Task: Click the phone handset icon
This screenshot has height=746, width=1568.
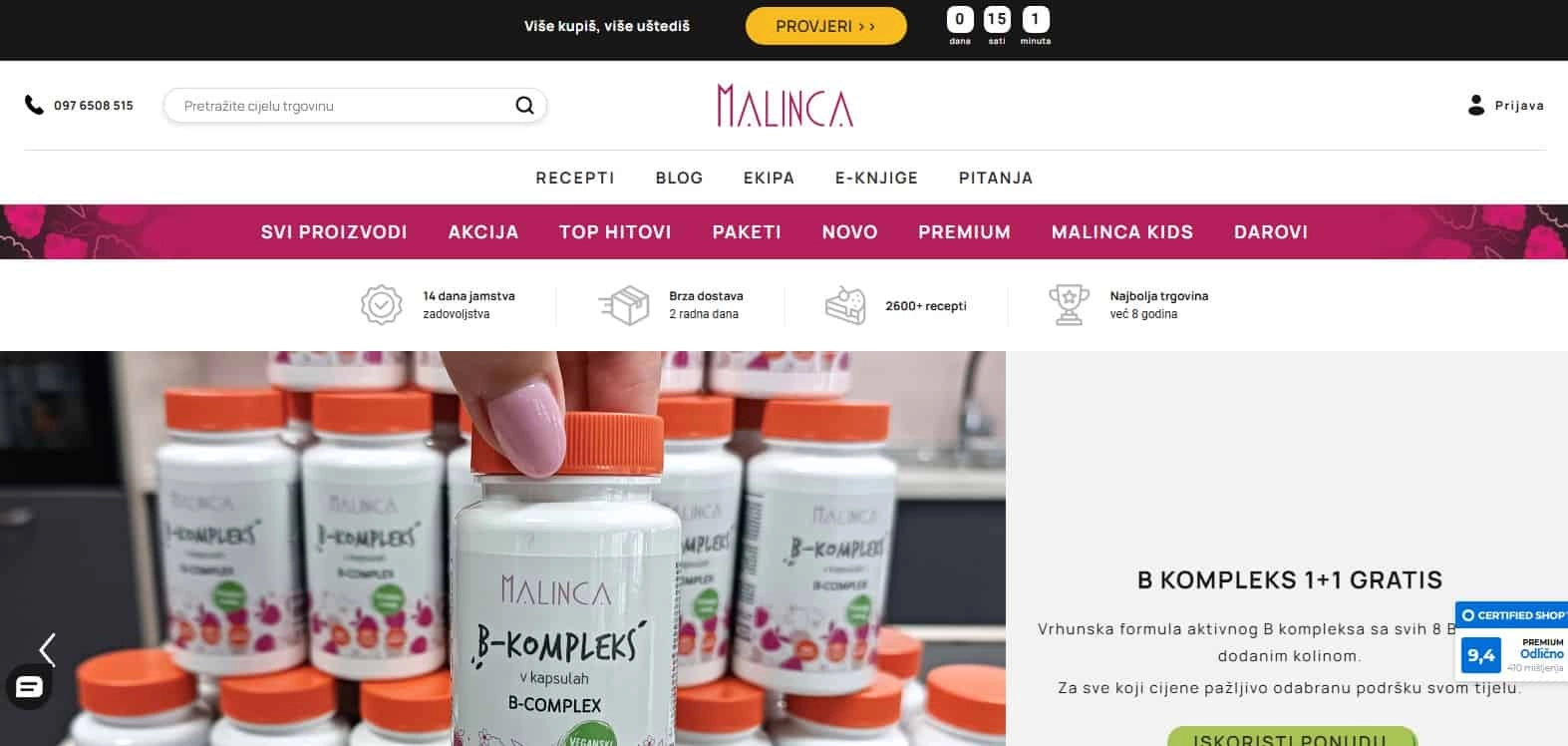Action: coord(34,105)
